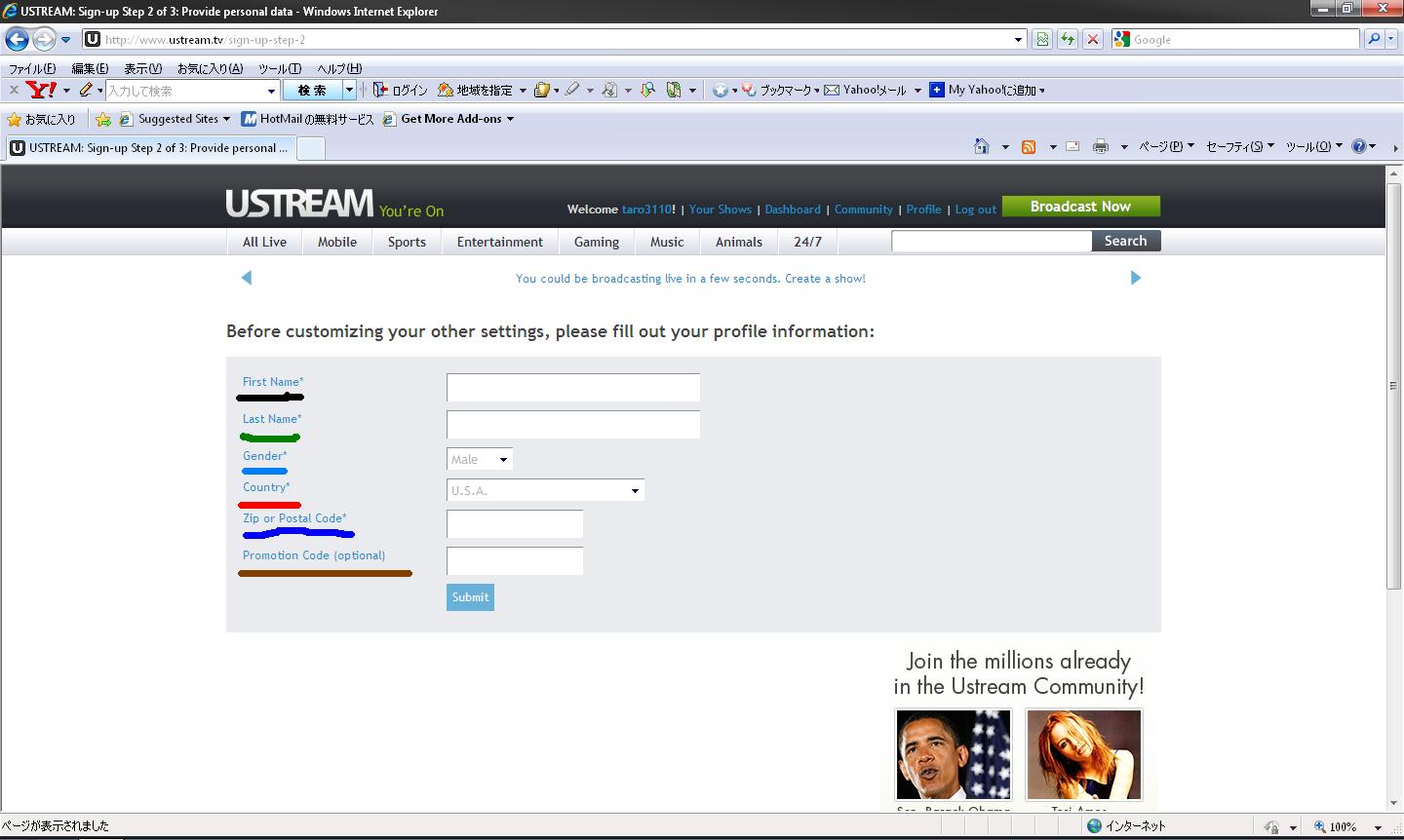
Task: Click the Dashboard link
Action: point(793,210)
